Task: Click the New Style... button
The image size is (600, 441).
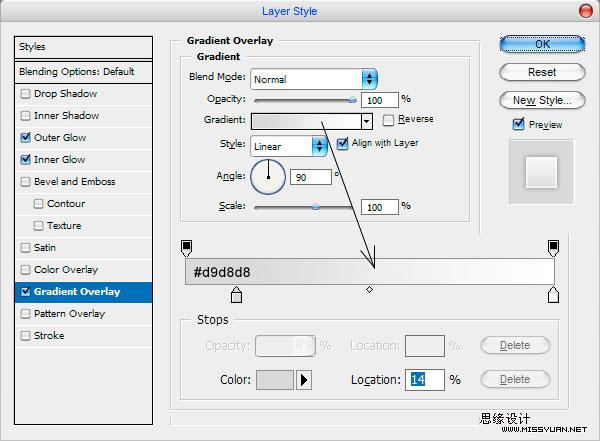Action: (542, 100)
